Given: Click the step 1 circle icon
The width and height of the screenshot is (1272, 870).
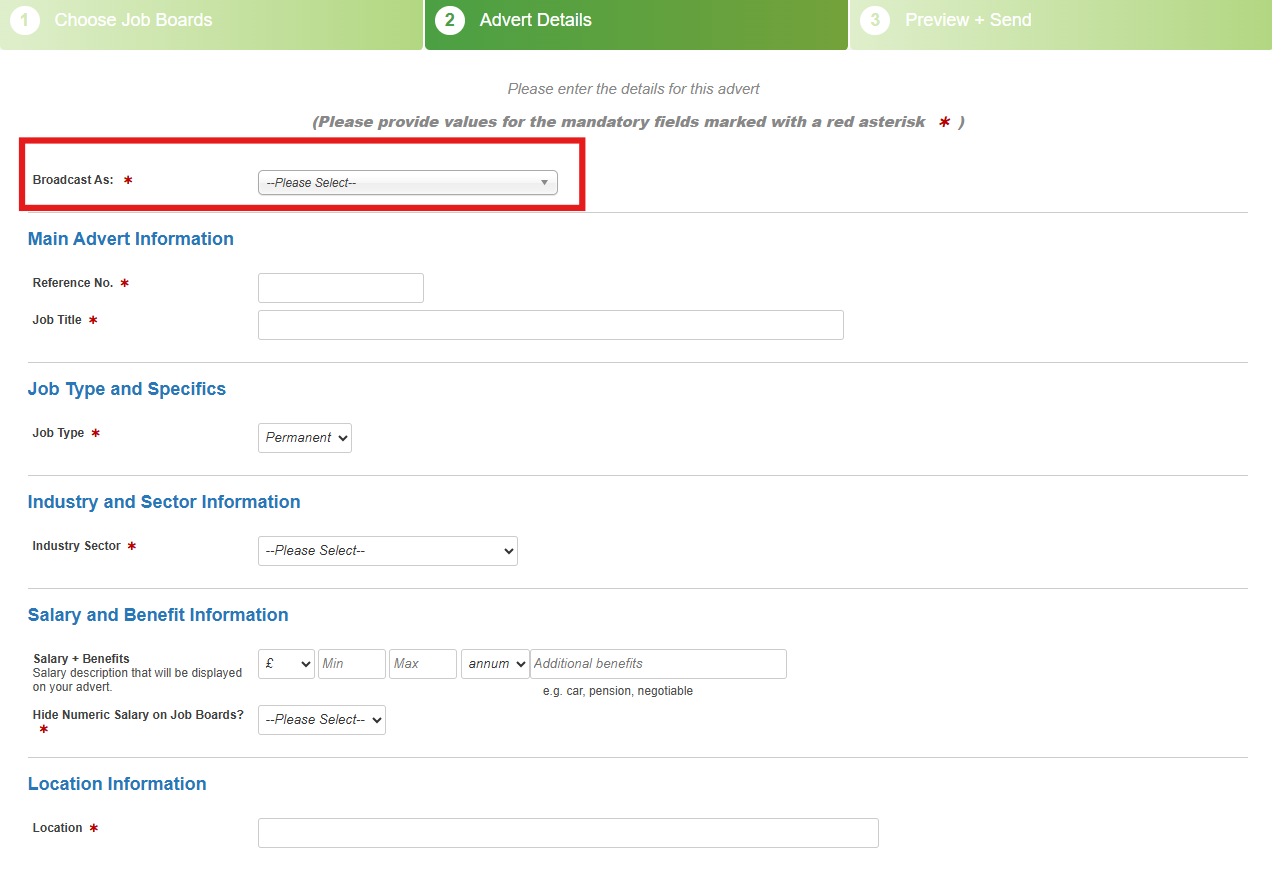Looking at the screenshot, I should tap(25, 20).
